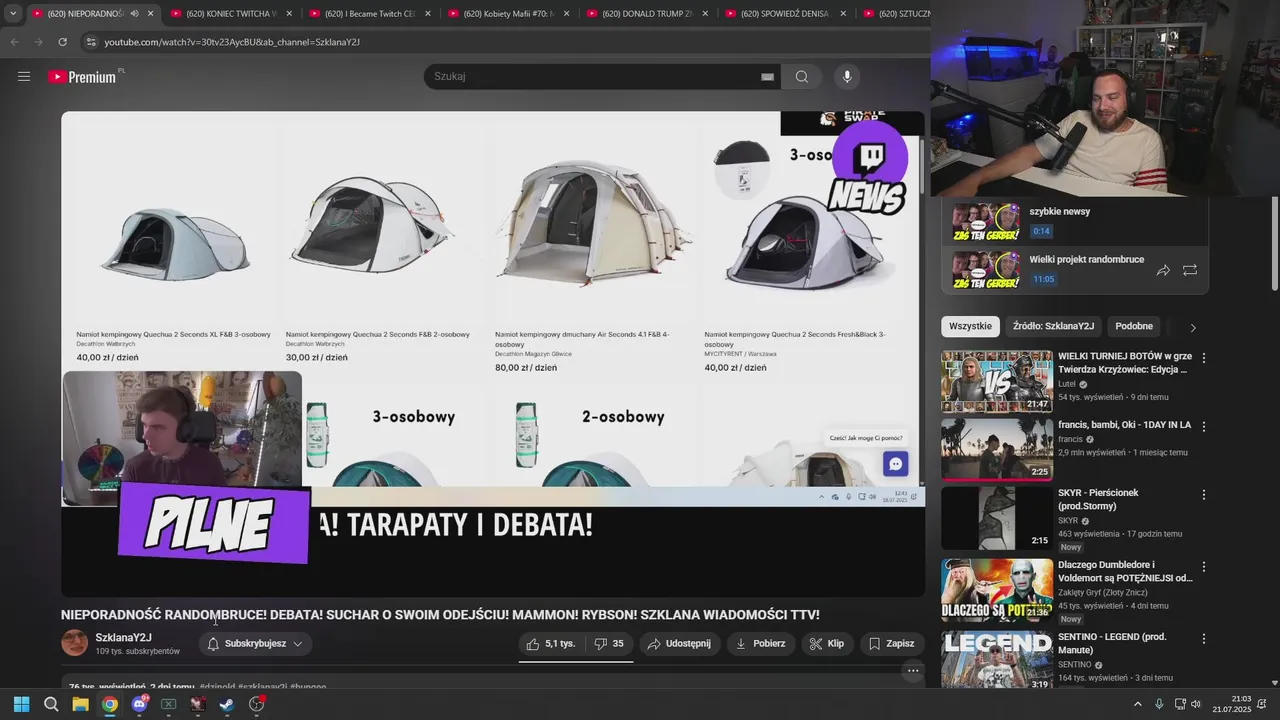1280x720 pixels.
Task: Start voice search with the microphone icon
Action: [x=847, y=76]
